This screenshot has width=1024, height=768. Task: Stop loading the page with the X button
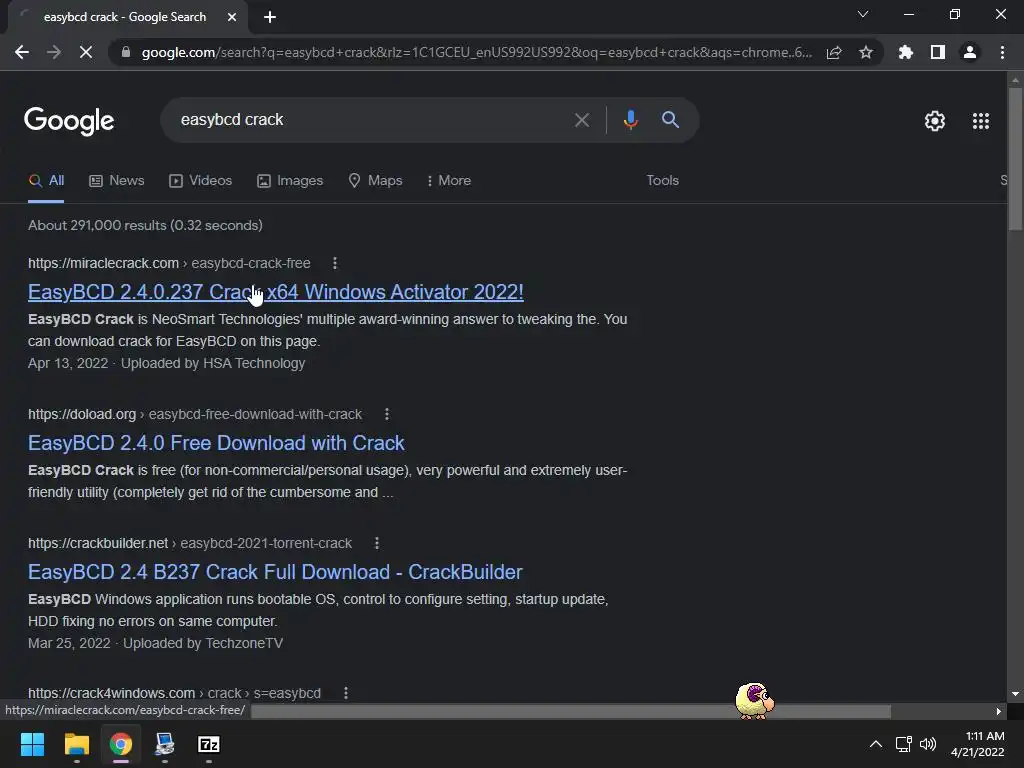[x=86, y=52]
